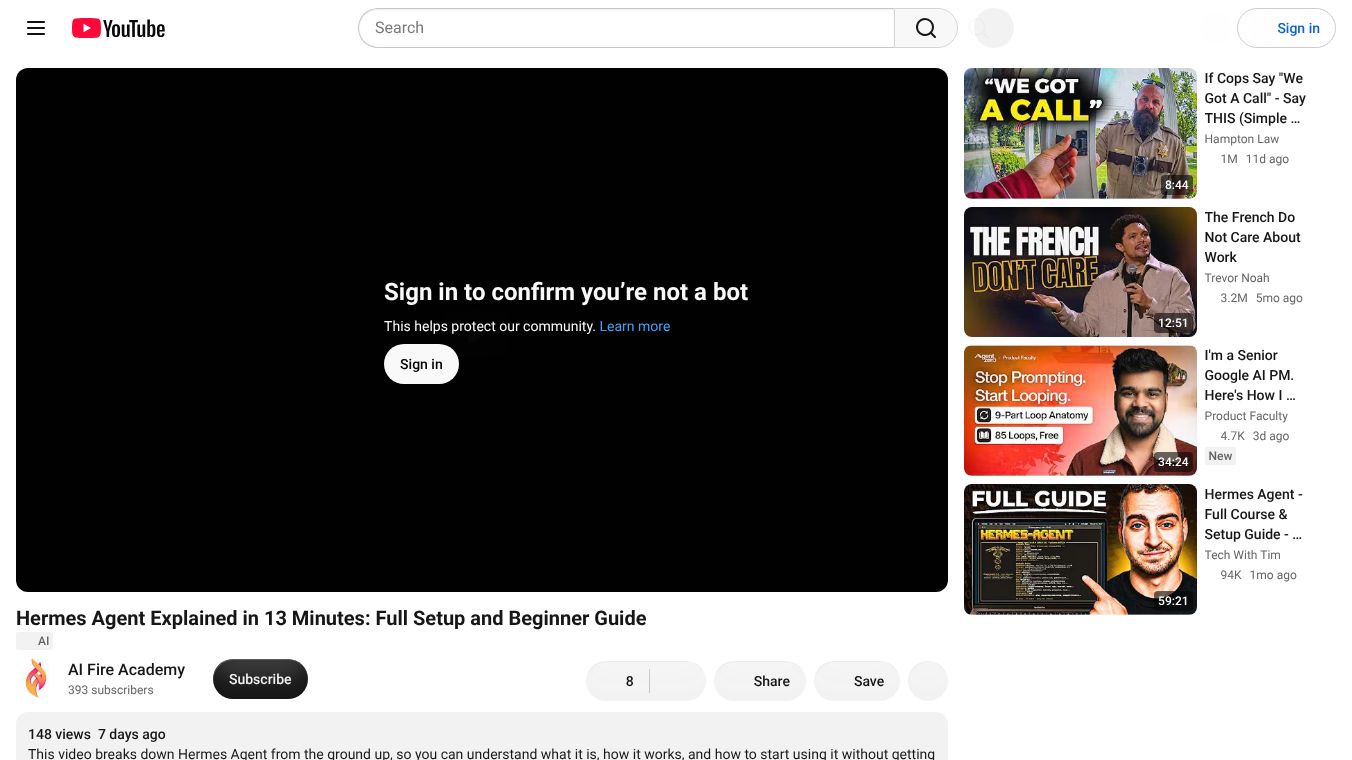Share this video
Viewport: 1352px width, 760px height.
coord(760,681)
